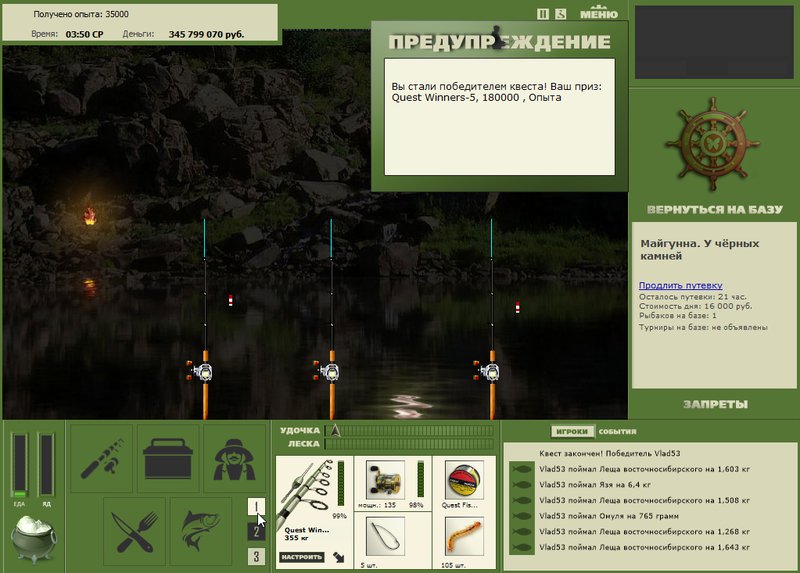
Task: Click the event row with 1,508 кг
Action: pos(644,501)
